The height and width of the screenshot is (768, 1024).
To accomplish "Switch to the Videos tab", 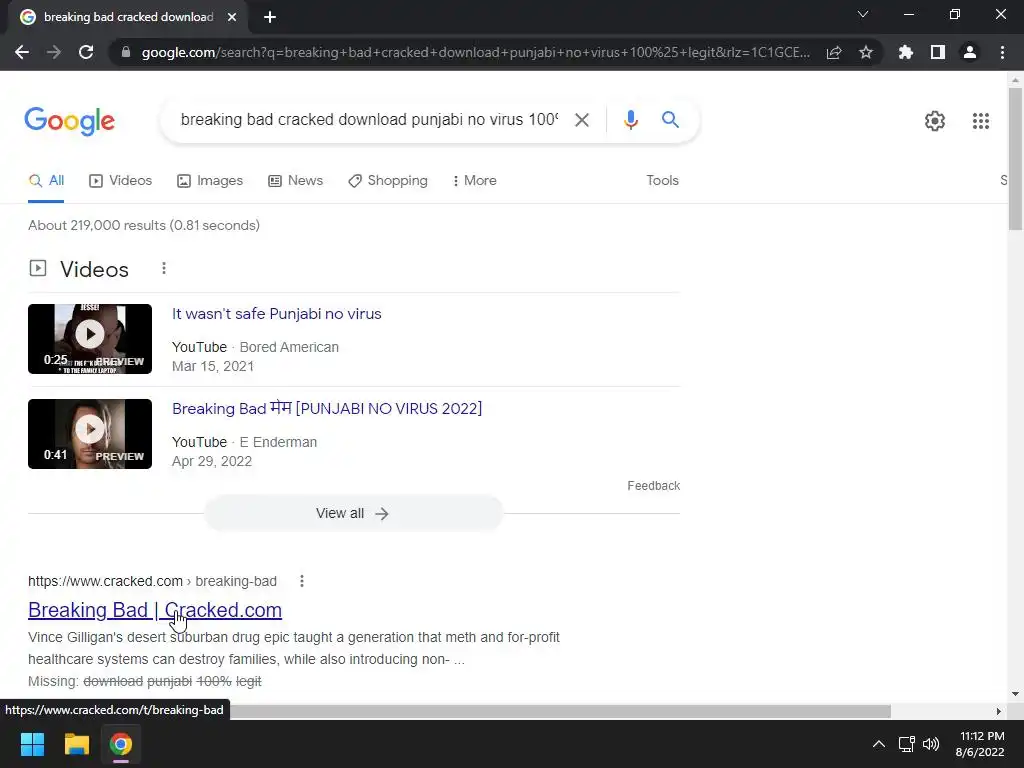I will tap(120, 181).
